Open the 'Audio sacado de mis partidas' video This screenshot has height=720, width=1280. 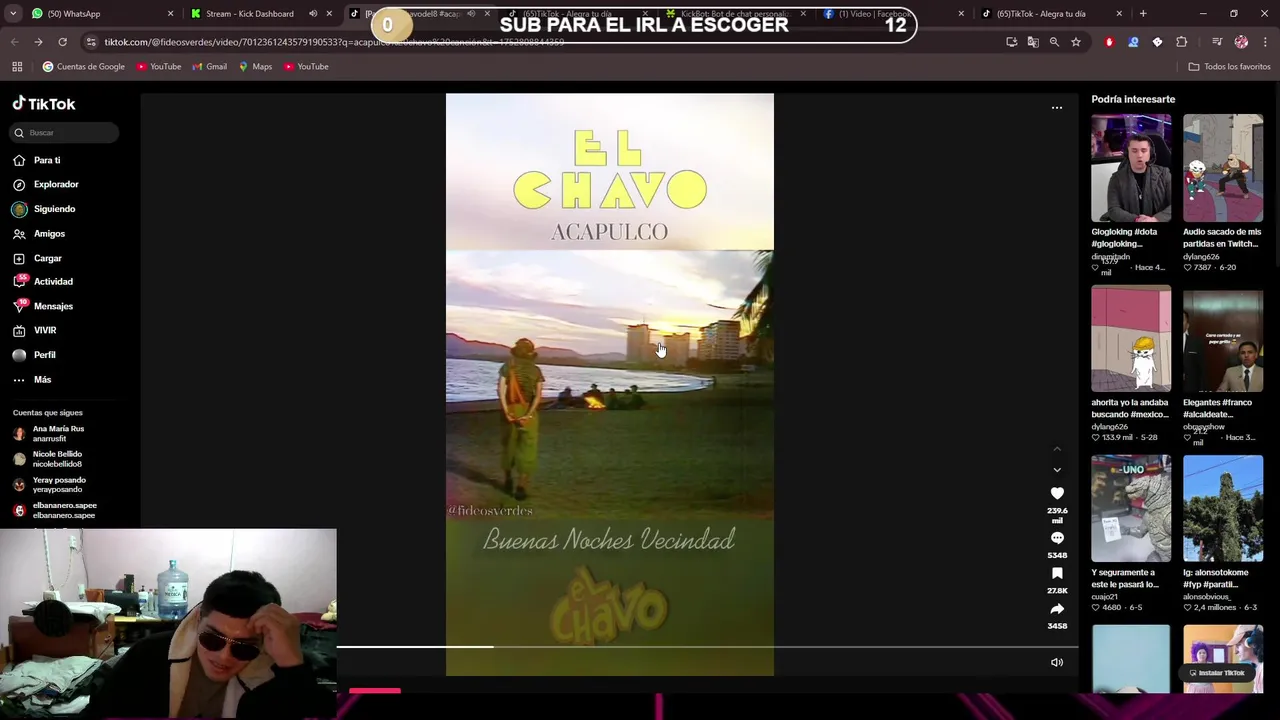pyautogui.click(x=1223, y=168)
